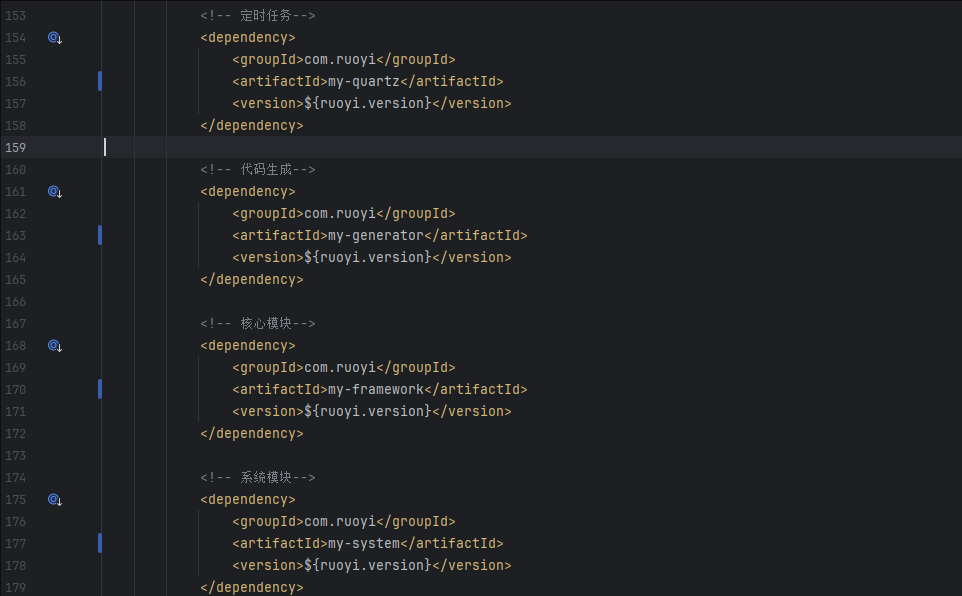Click com.ruoyi groupId on line 176
Screen dimensions: 962x596
(x=340, y=522)
